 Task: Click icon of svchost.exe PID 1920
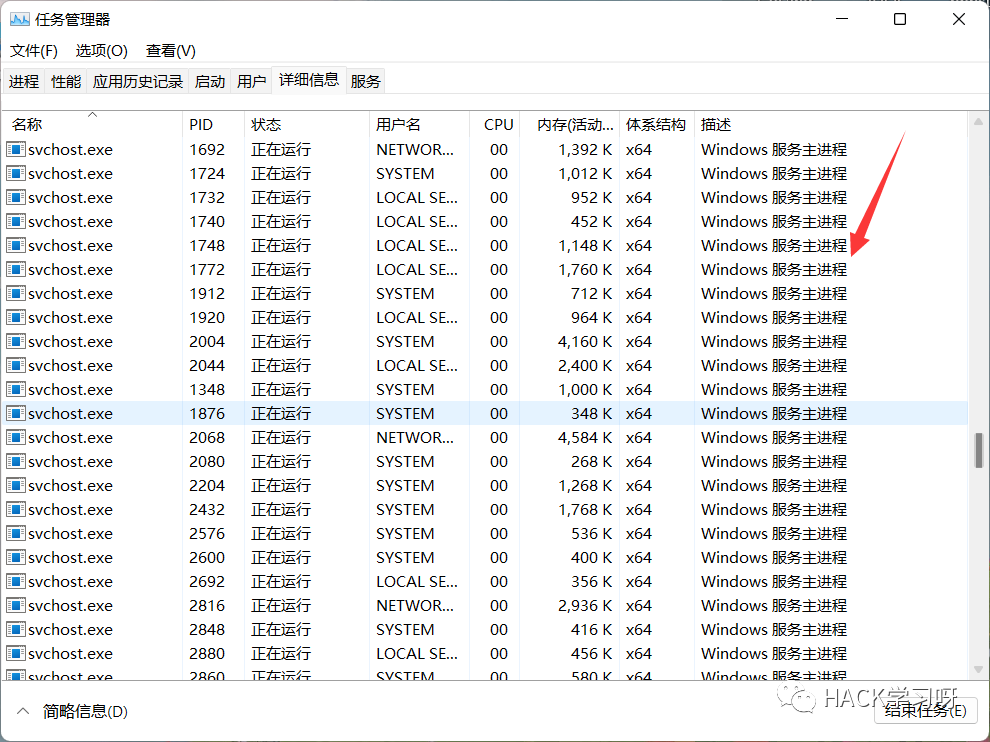pos(16,318)
